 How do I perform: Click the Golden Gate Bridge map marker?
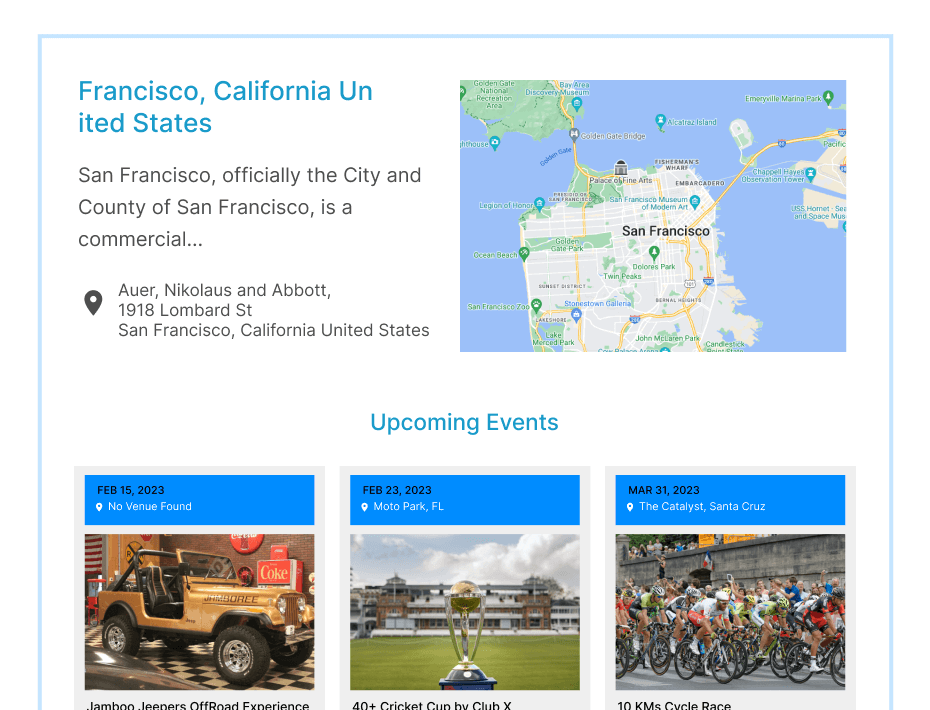pyautogui.click(x=573, y=134)
